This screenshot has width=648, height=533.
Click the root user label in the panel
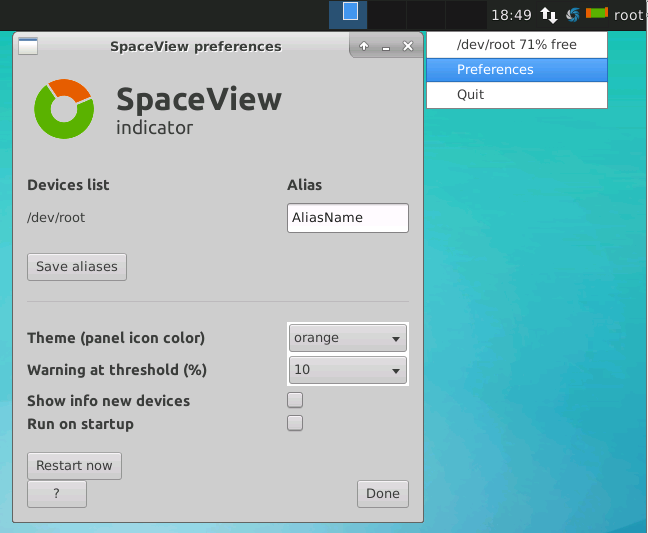[x=629, y=16]
